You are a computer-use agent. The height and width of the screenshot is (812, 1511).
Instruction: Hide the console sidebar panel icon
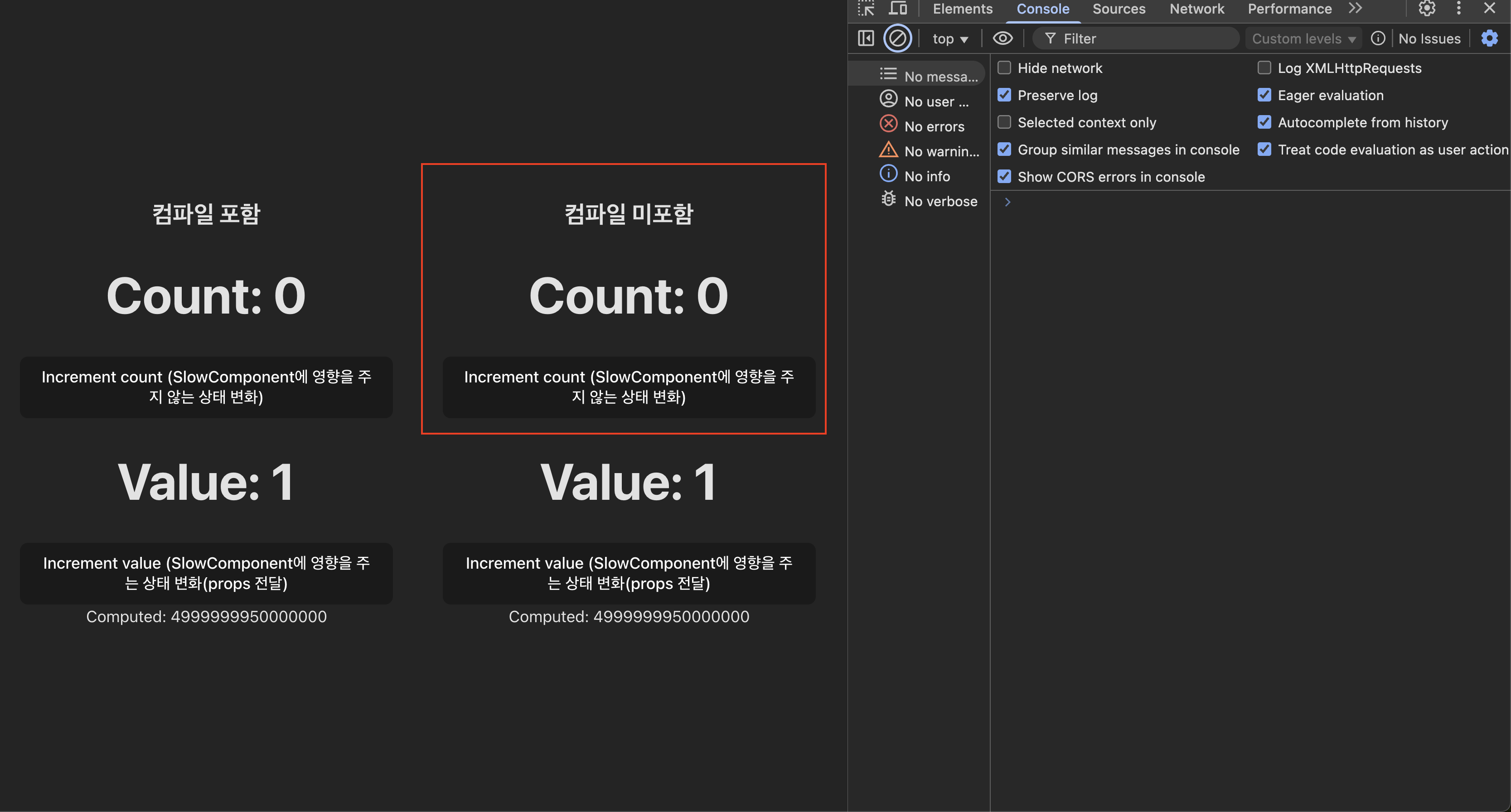(866, 39)
